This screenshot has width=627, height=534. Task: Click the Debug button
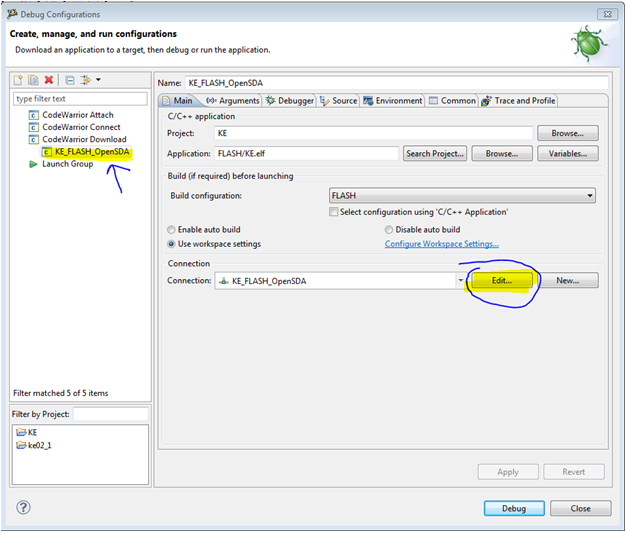coord(514,509)
